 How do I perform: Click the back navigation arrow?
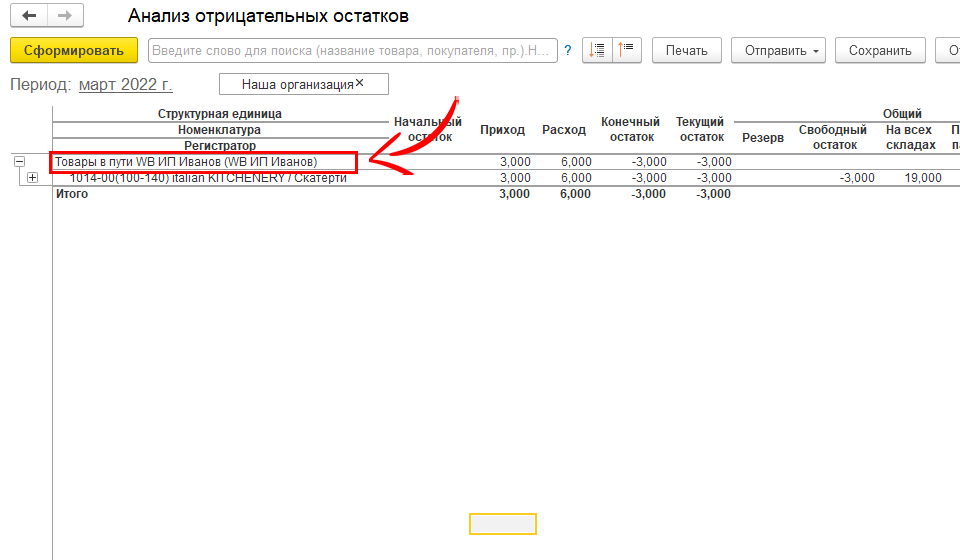coord(29,17)
